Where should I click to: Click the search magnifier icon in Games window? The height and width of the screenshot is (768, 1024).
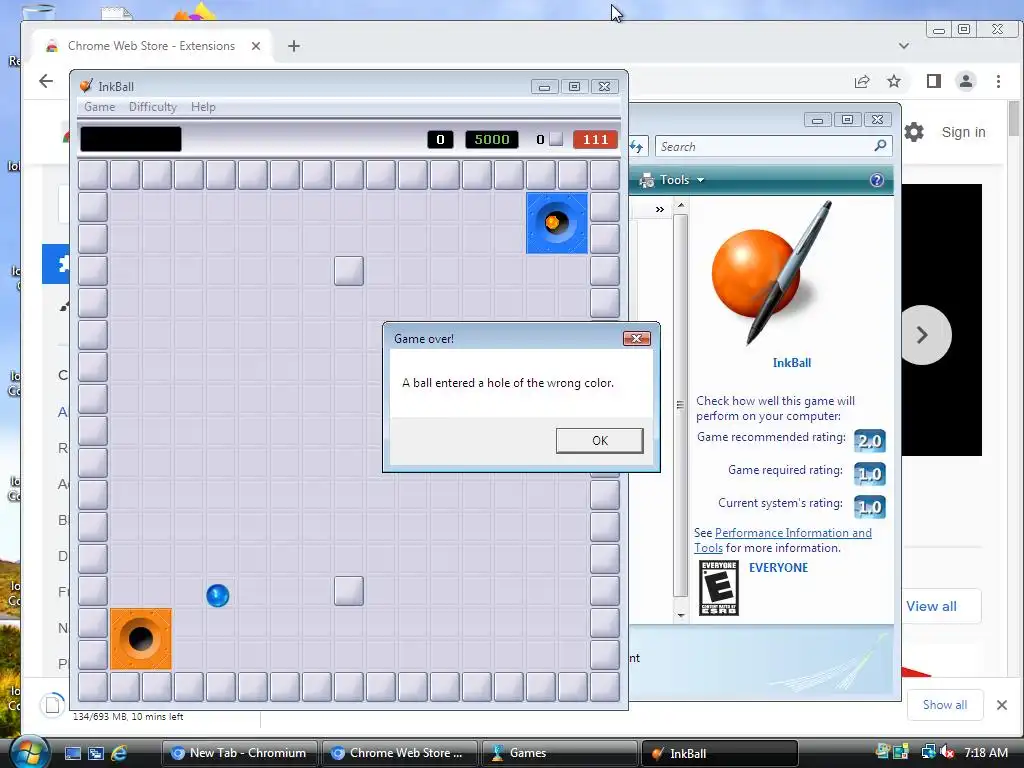click(x=880, y=146)
